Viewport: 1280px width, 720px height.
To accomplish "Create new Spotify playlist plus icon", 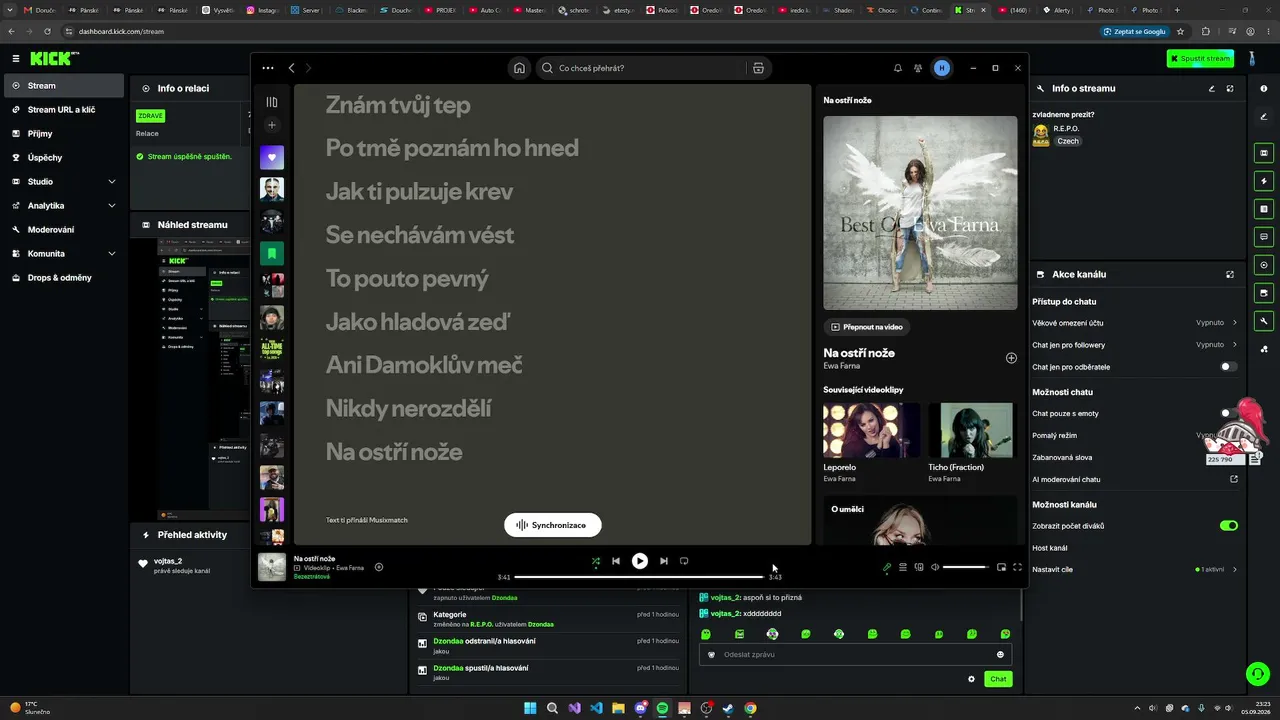I will click(x=271, y=125).
